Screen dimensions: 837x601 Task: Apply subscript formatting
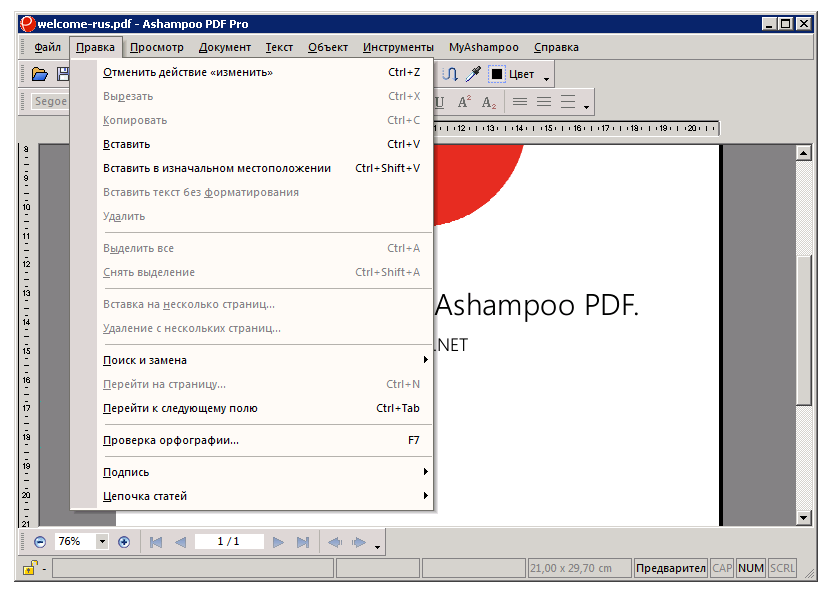pyautogui.click(x=488, y=102)
